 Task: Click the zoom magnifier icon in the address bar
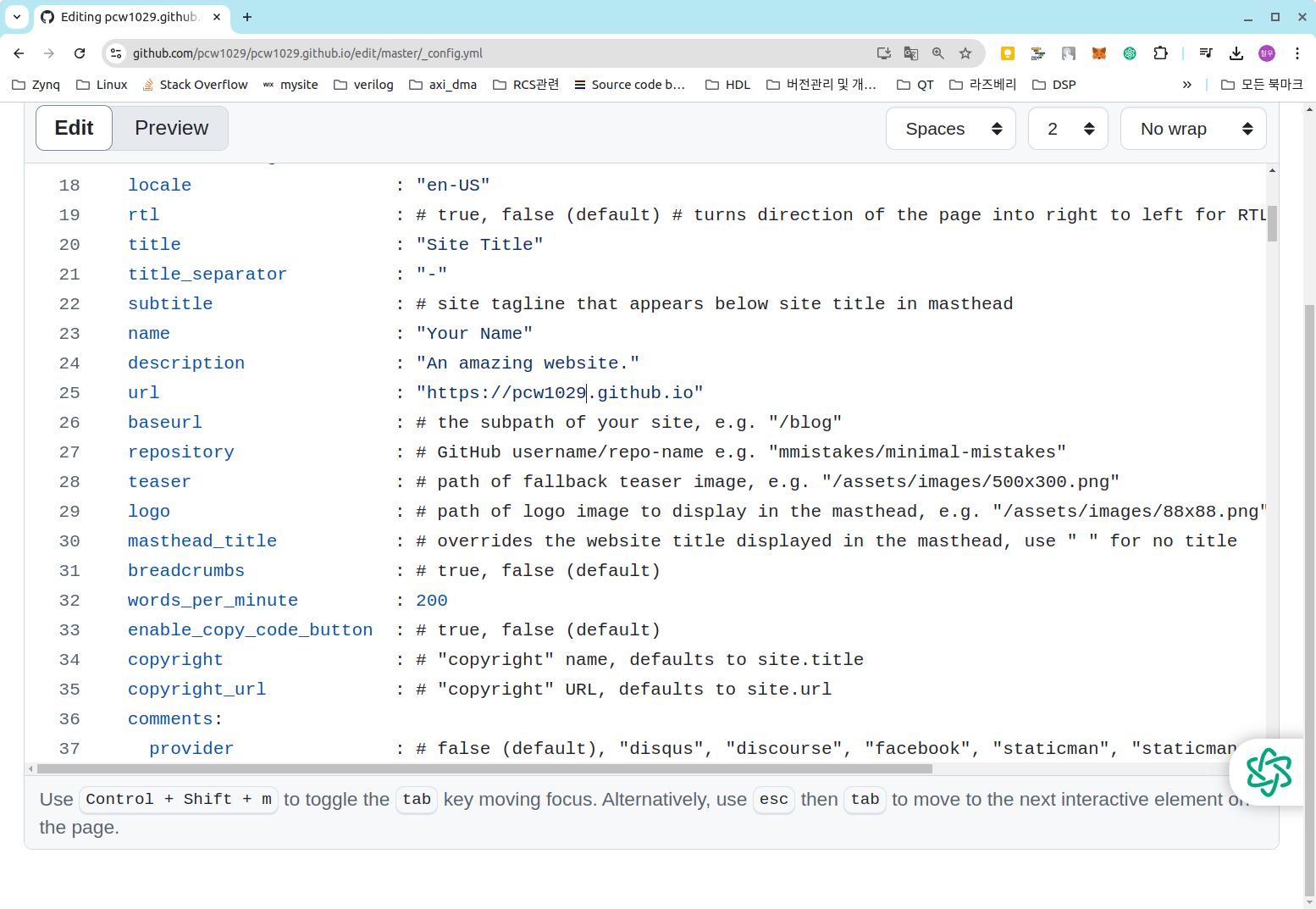coord(937,53)
